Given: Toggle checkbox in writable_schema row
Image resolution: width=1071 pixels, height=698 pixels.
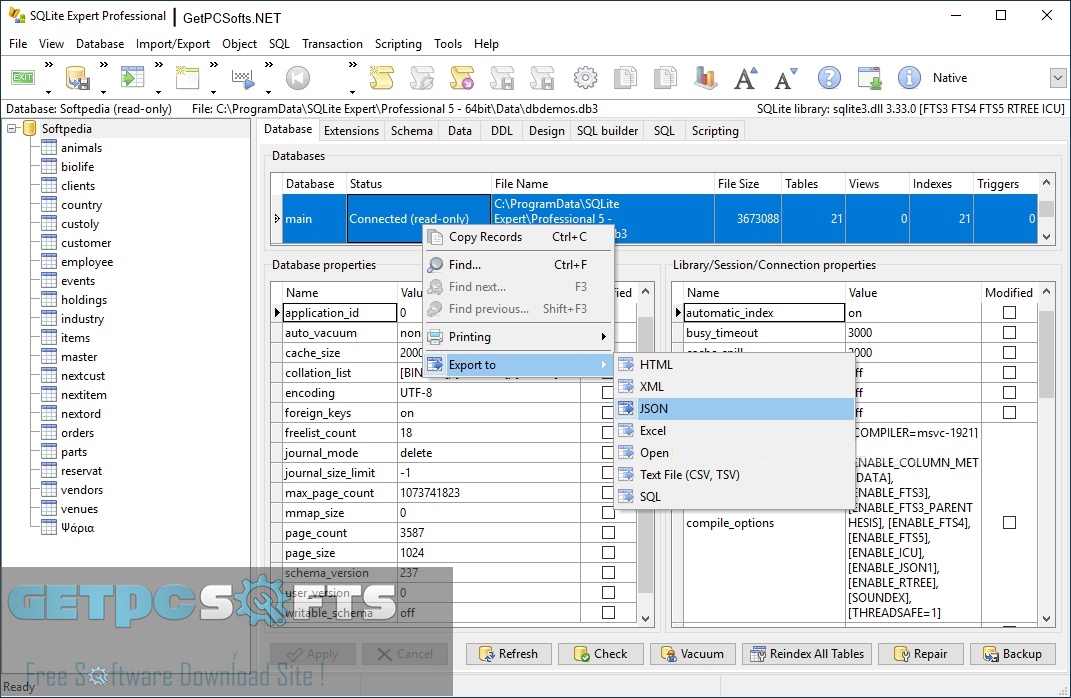Looking at the screenshot, I should pos(608,613).
